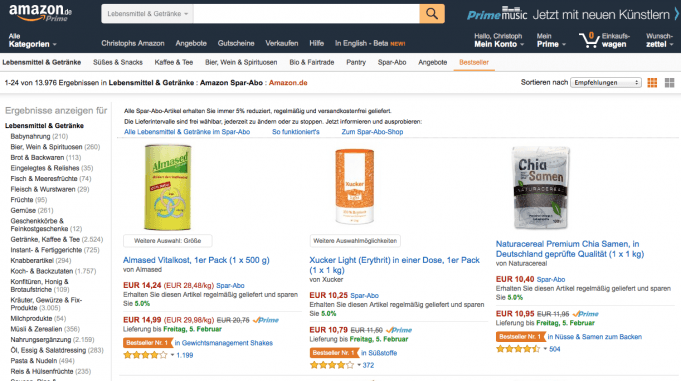Click the Almased Vitalkost product image
This screenshot has height=381, width=681.
pos(168,187)
